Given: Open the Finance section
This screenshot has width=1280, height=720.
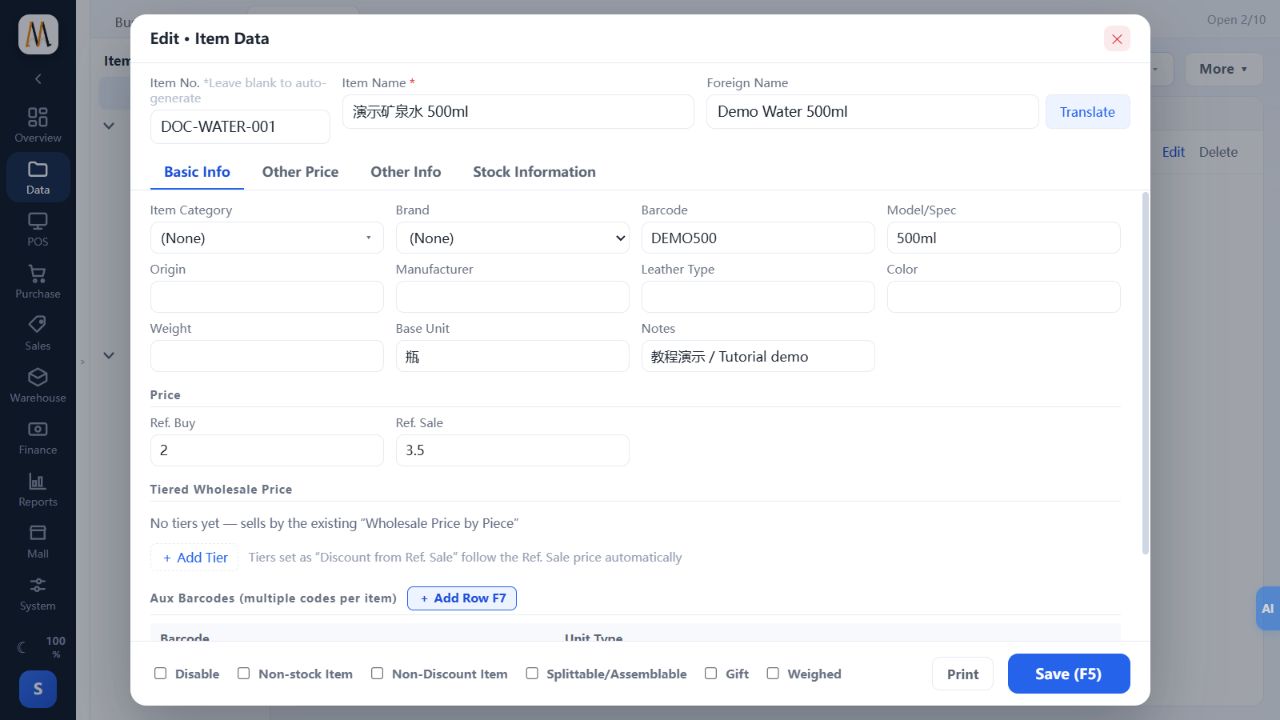Looking at the screenshot, I should tap(38, 437).
